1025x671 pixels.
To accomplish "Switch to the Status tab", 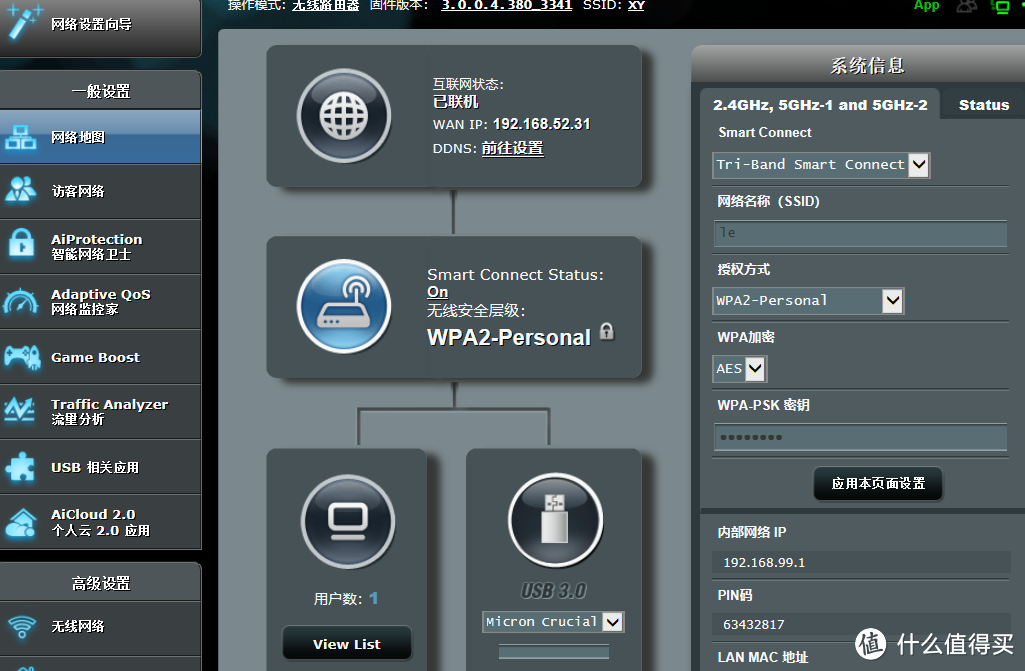I will 983,105.
